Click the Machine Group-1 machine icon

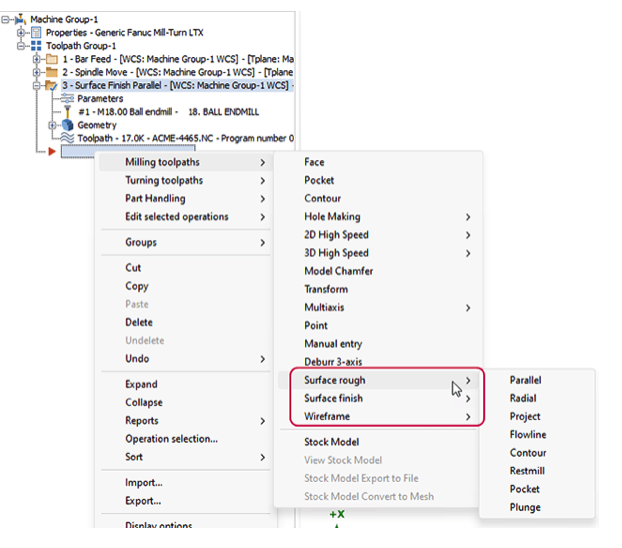click(x=20, y=19)
